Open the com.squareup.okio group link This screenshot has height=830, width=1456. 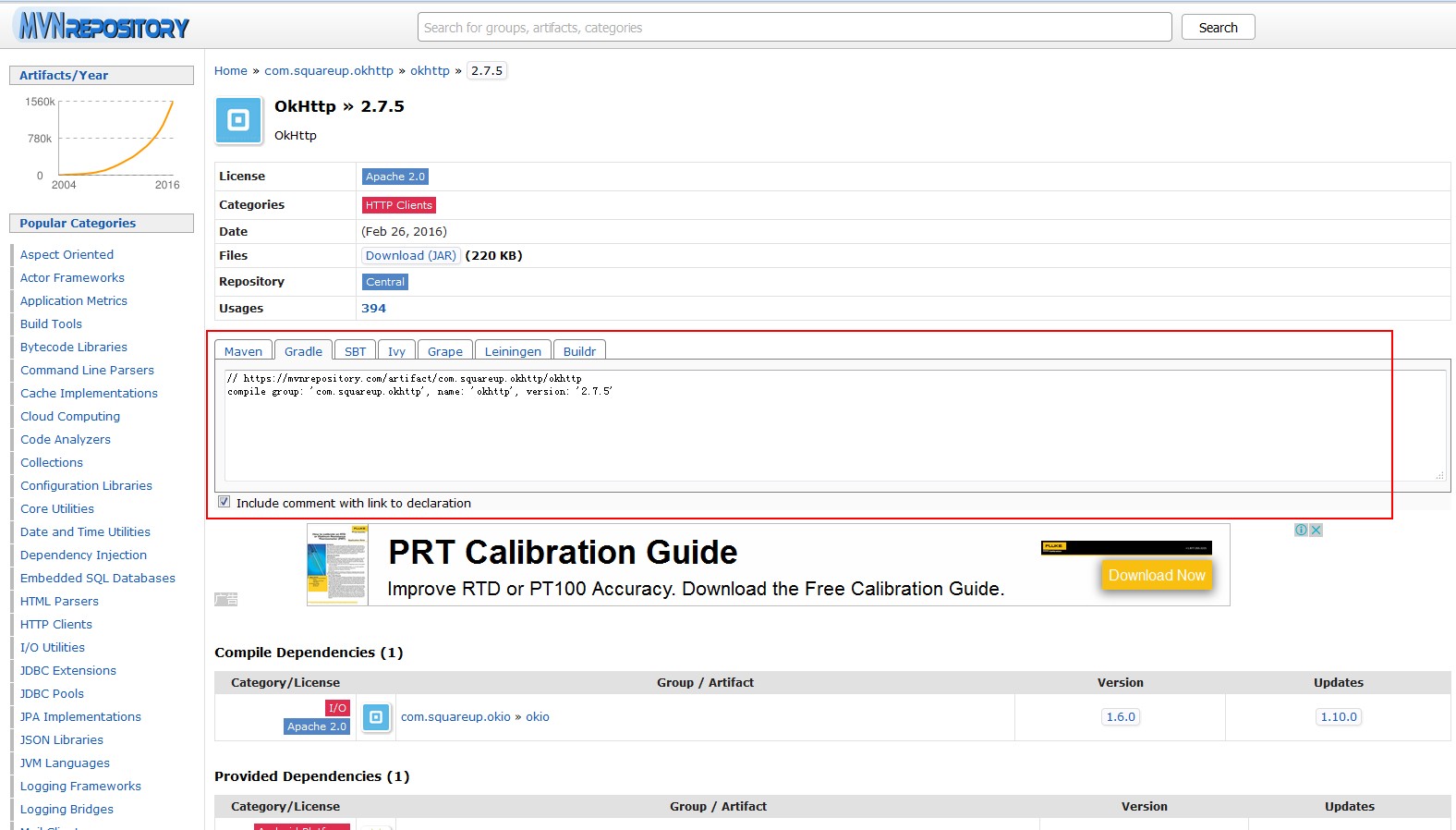coord(455,717)
